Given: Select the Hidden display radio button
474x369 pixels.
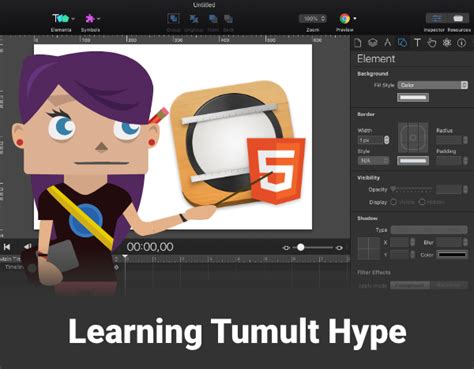Looking at the screenshot, I should (x=422, y=202).
